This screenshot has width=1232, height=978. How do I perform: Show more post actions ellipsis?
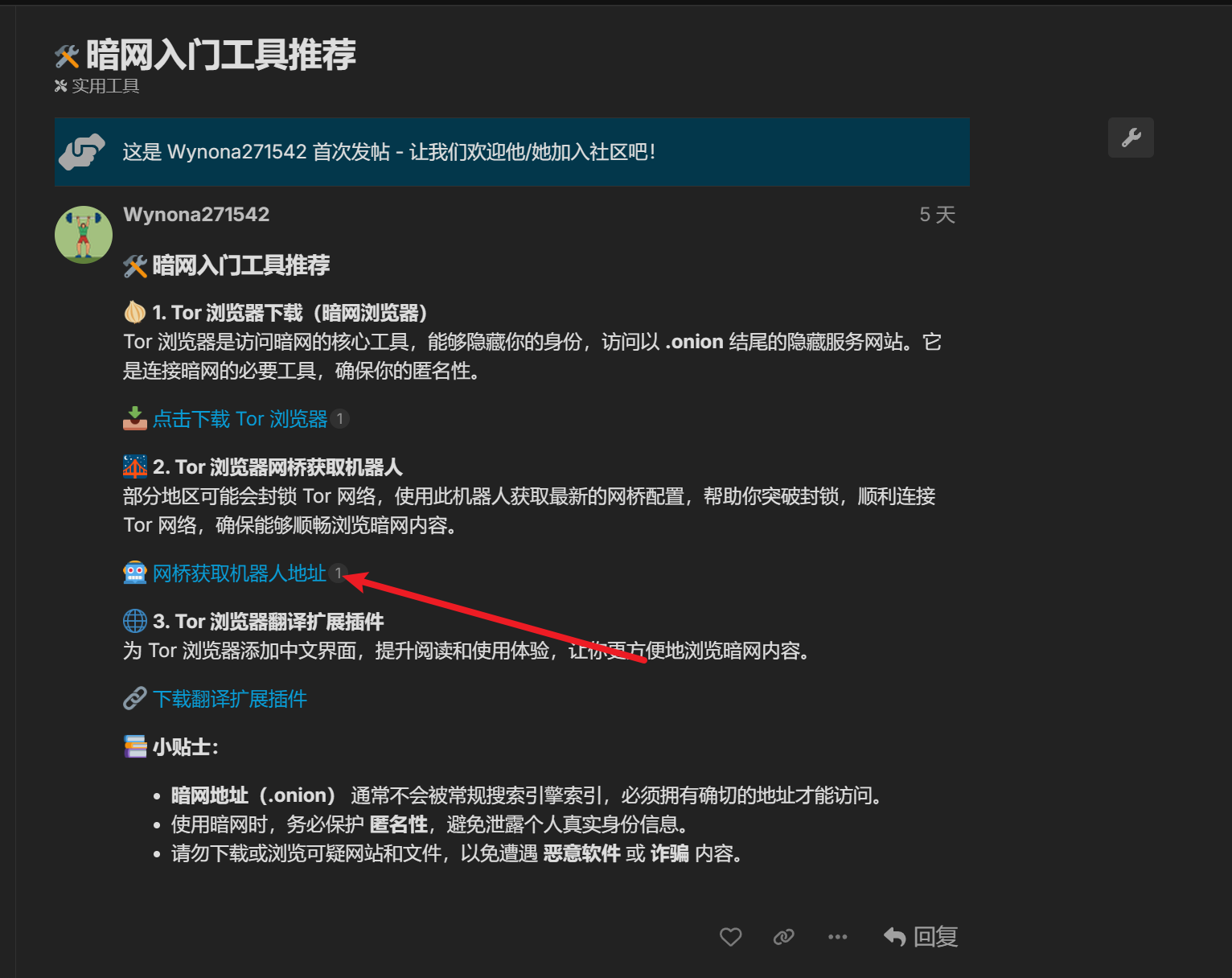pos(838,937)
